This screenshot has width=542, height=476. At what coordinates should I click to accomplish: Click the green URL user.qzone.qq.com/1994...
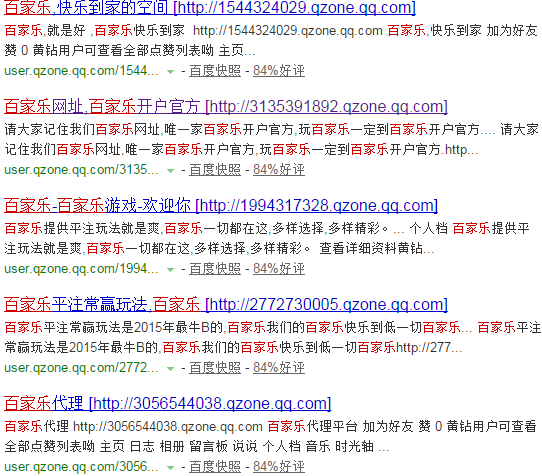[81, 269]
